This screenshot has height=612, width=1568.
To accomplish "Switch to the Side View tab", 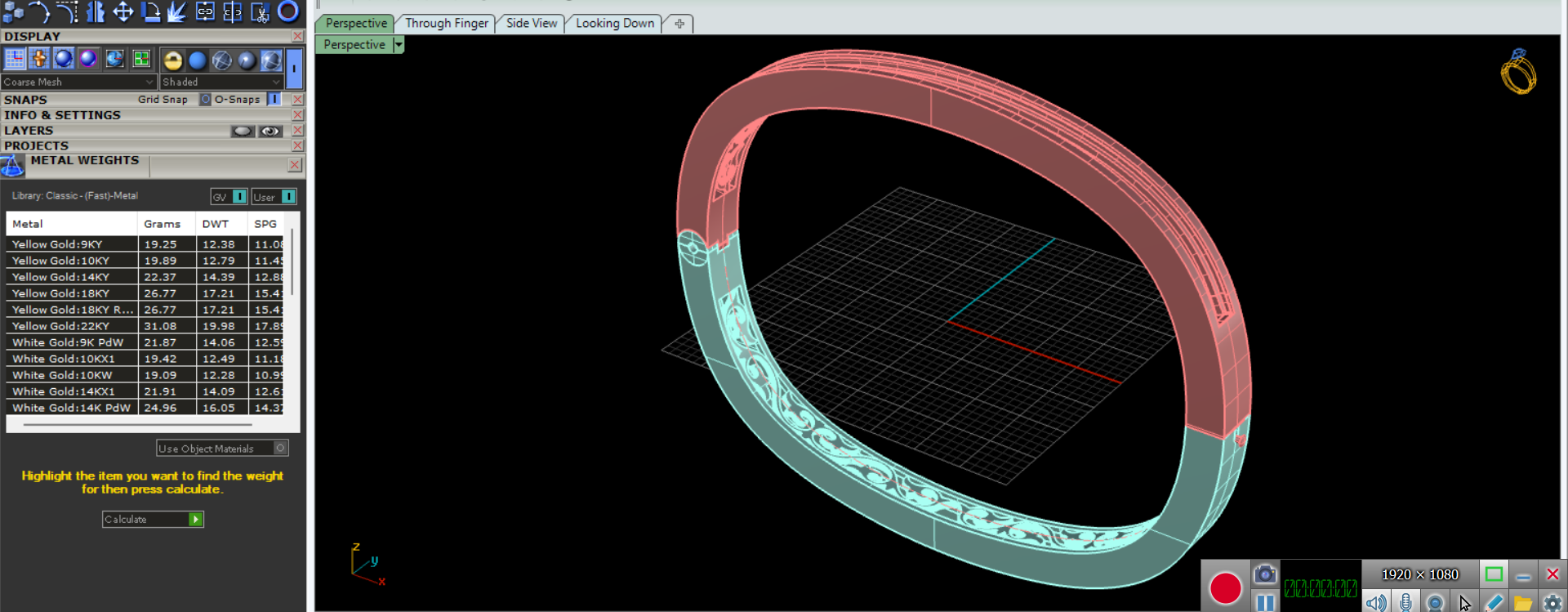I will (x=531, y=24).
